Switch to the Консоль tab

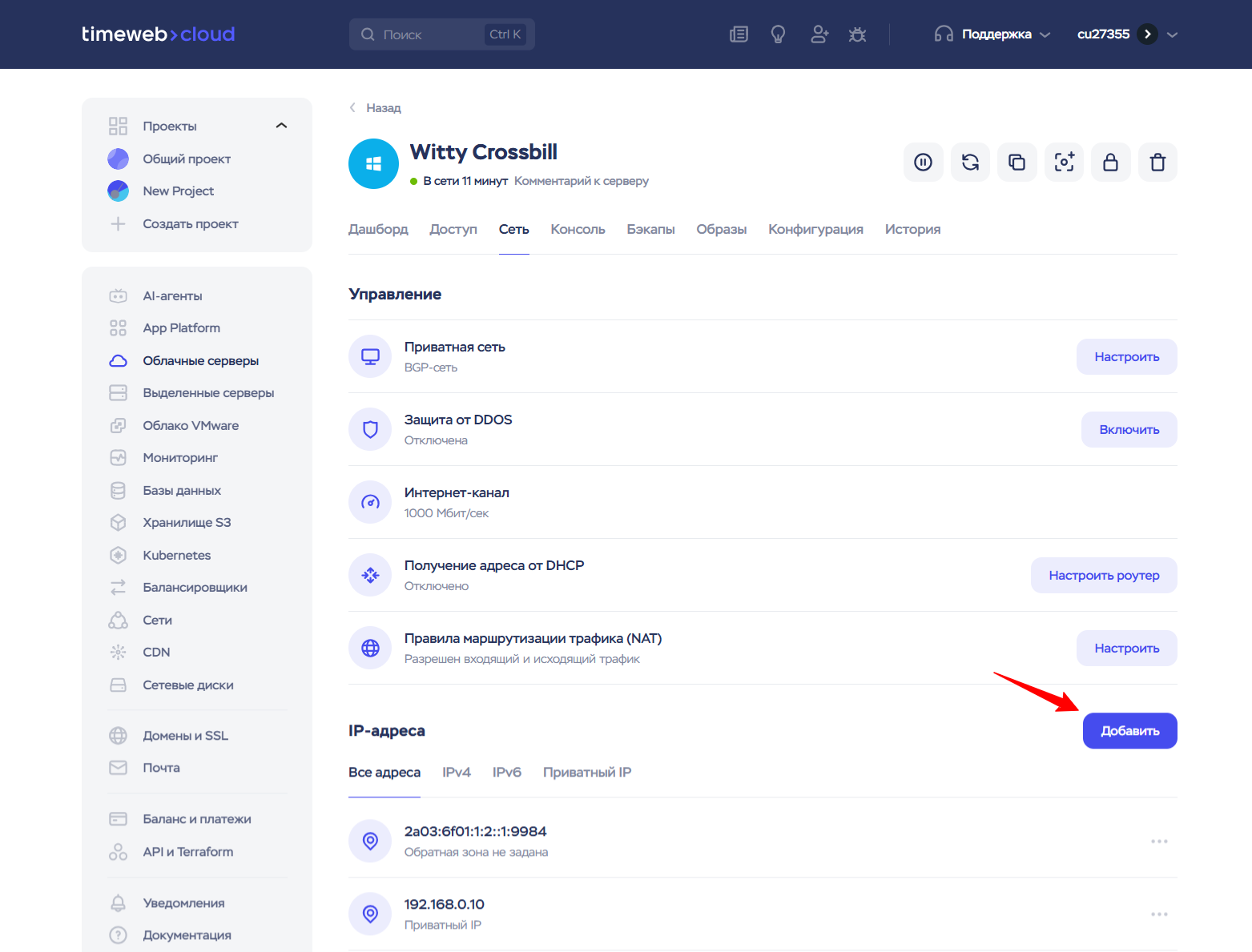[578, 230]
